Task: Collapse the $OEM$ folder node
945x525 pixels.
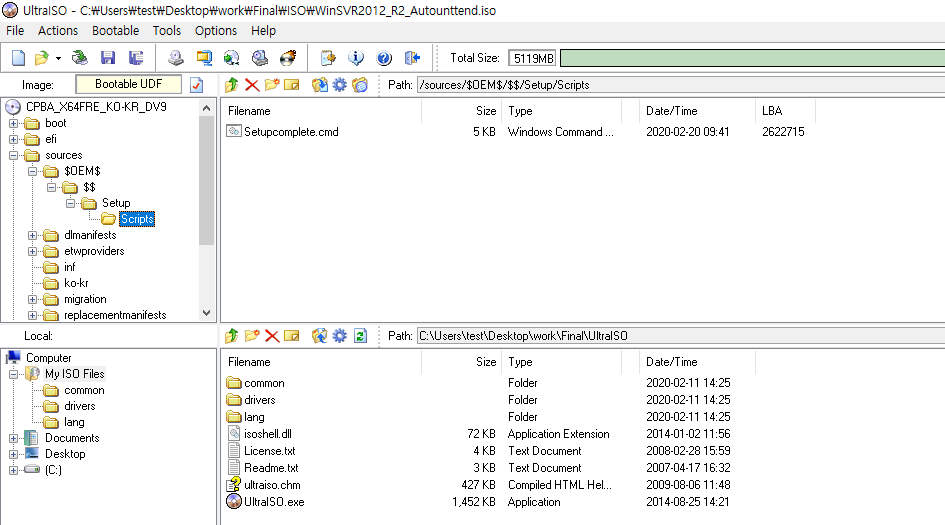Action: [33, 171]
